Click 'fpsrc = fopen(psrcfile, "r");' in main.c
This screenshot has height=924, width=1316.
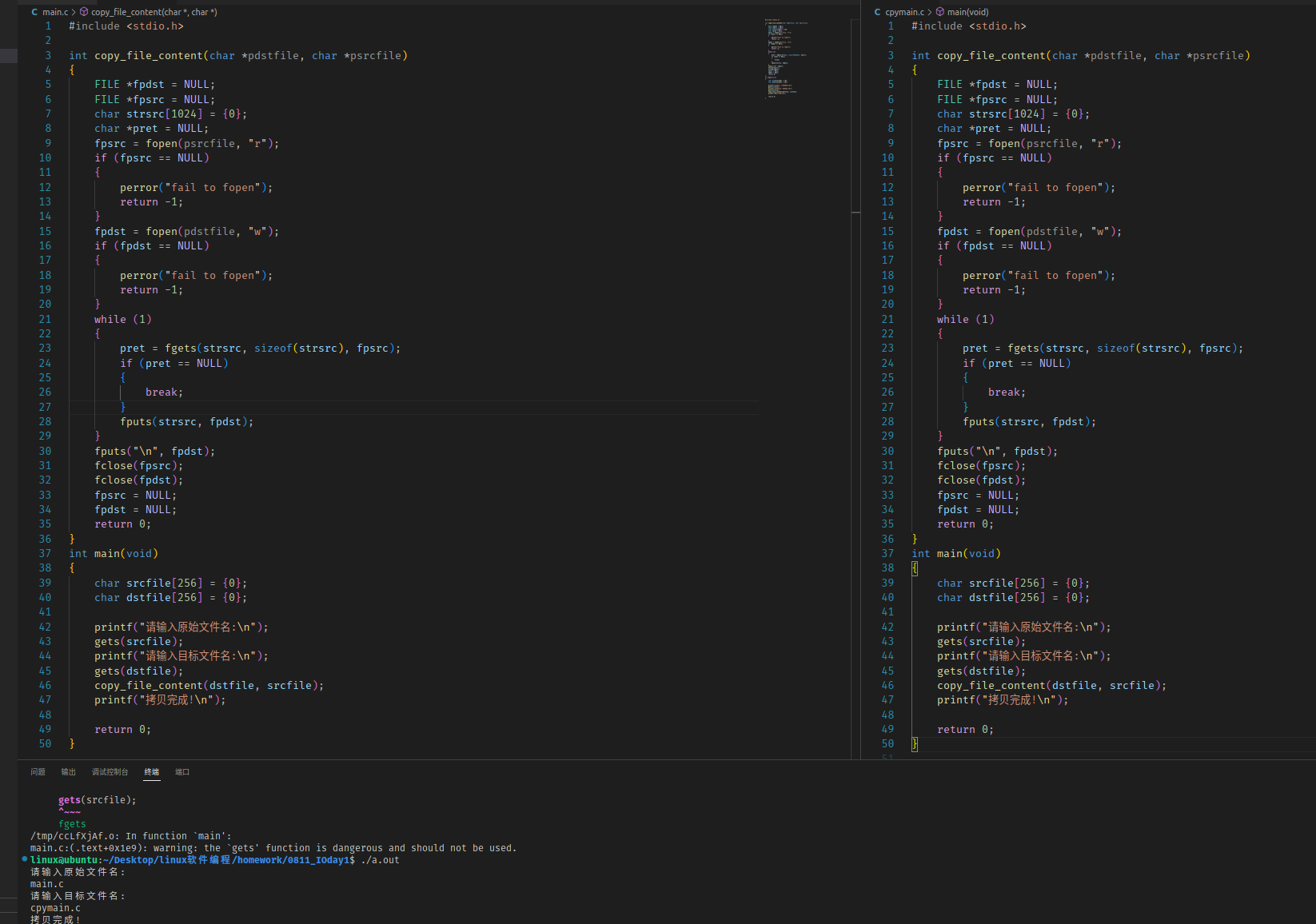(187, 143)
